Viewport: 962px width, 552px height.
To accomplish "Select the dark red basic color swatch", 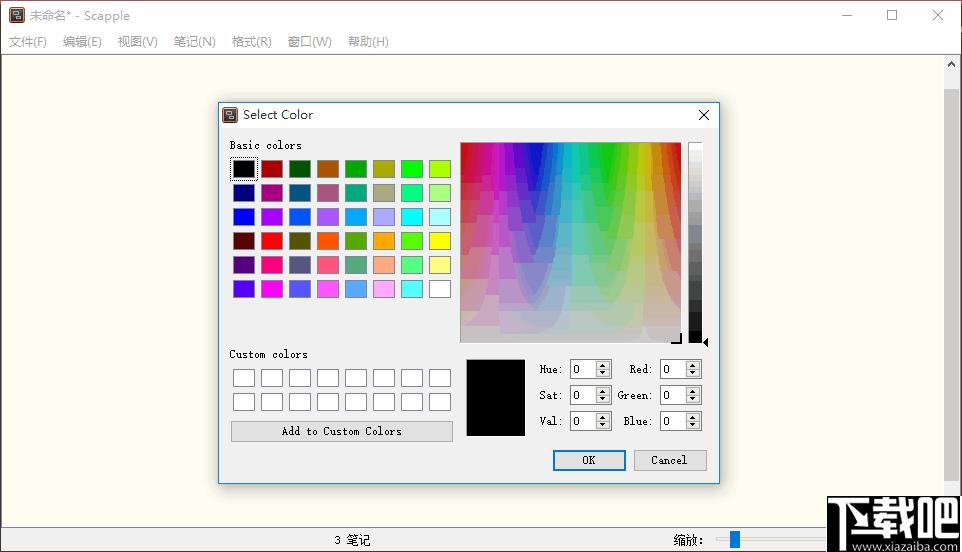I will pyautogui.click(x=272, y=169).
